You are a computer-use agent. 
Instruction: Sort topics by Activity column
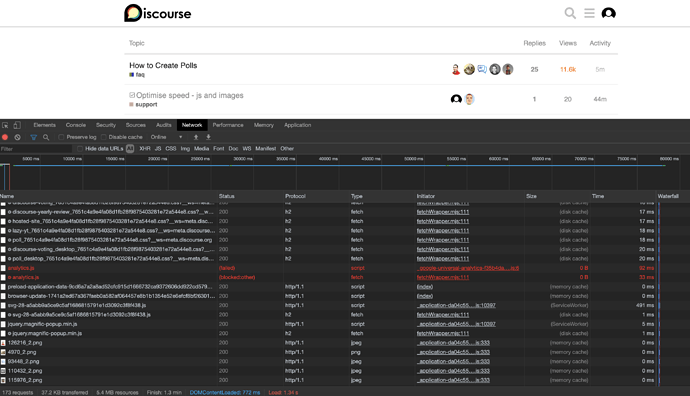[x=600, y=43]
